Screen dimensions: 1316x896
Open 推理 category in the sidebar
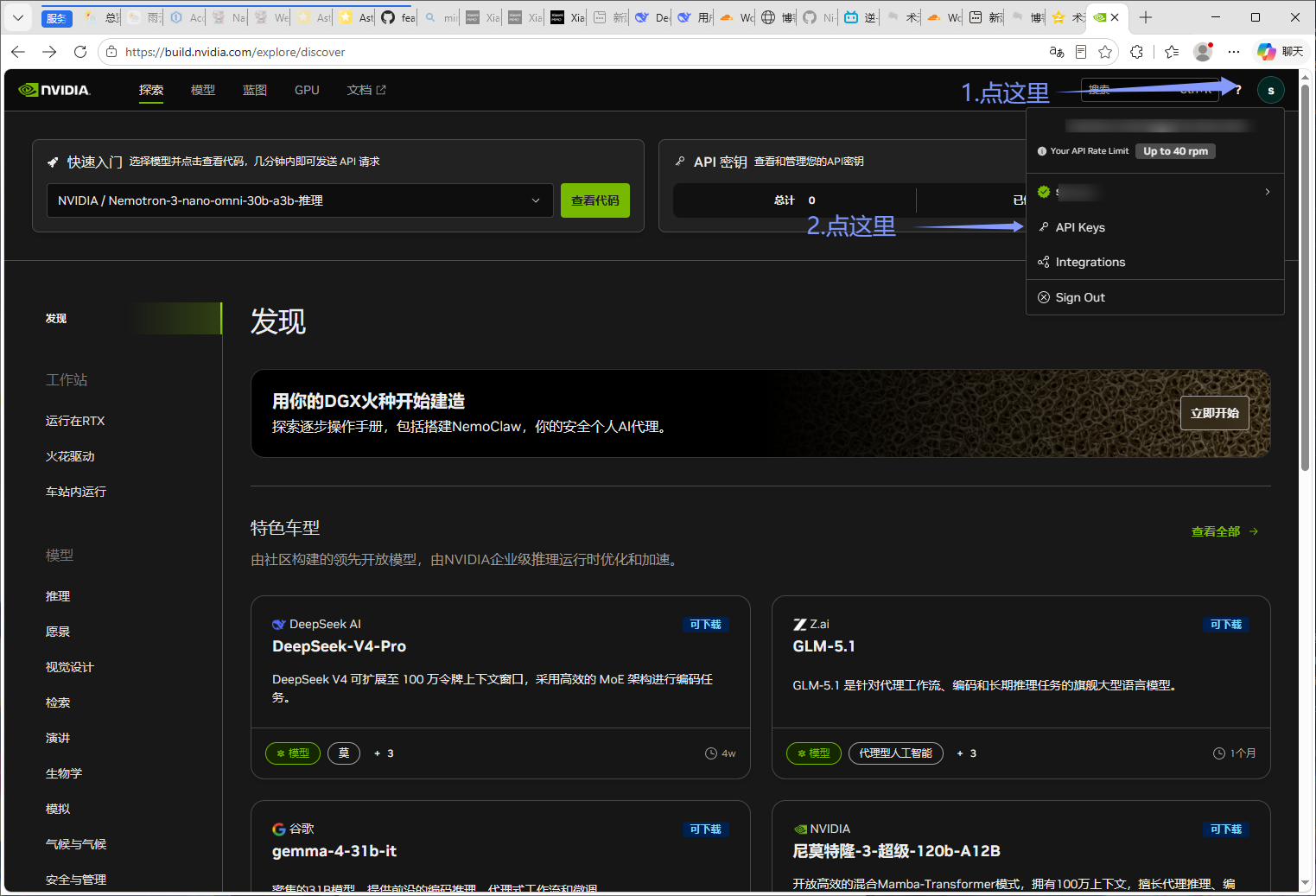[x=58, y=596]
